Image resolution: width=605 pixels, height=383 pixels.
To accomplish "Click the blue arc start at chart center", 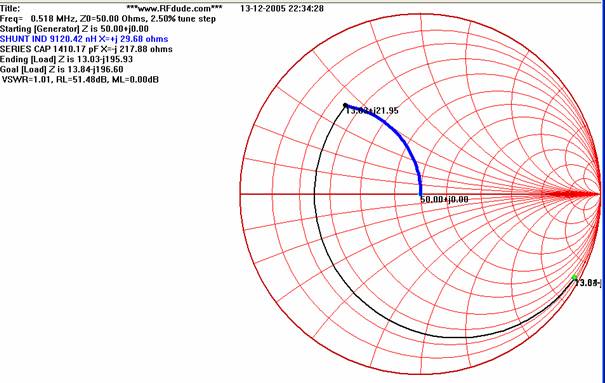I will click(x=421, y=195).
